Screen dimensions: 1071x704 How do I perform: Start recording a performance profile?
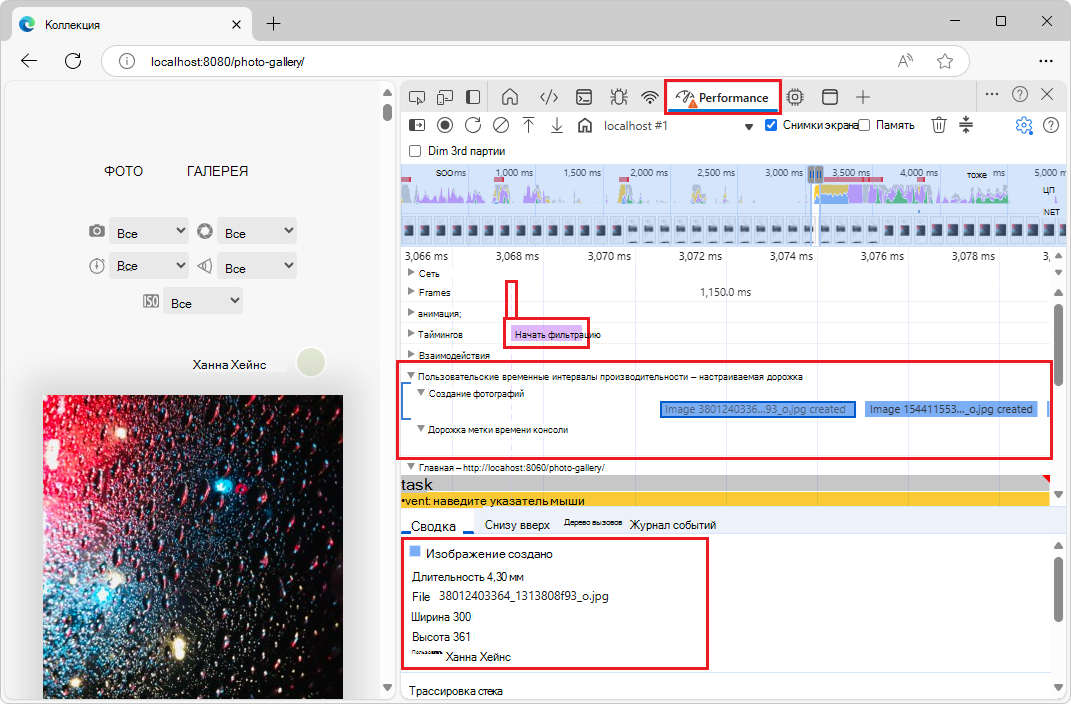coord(445,125)
